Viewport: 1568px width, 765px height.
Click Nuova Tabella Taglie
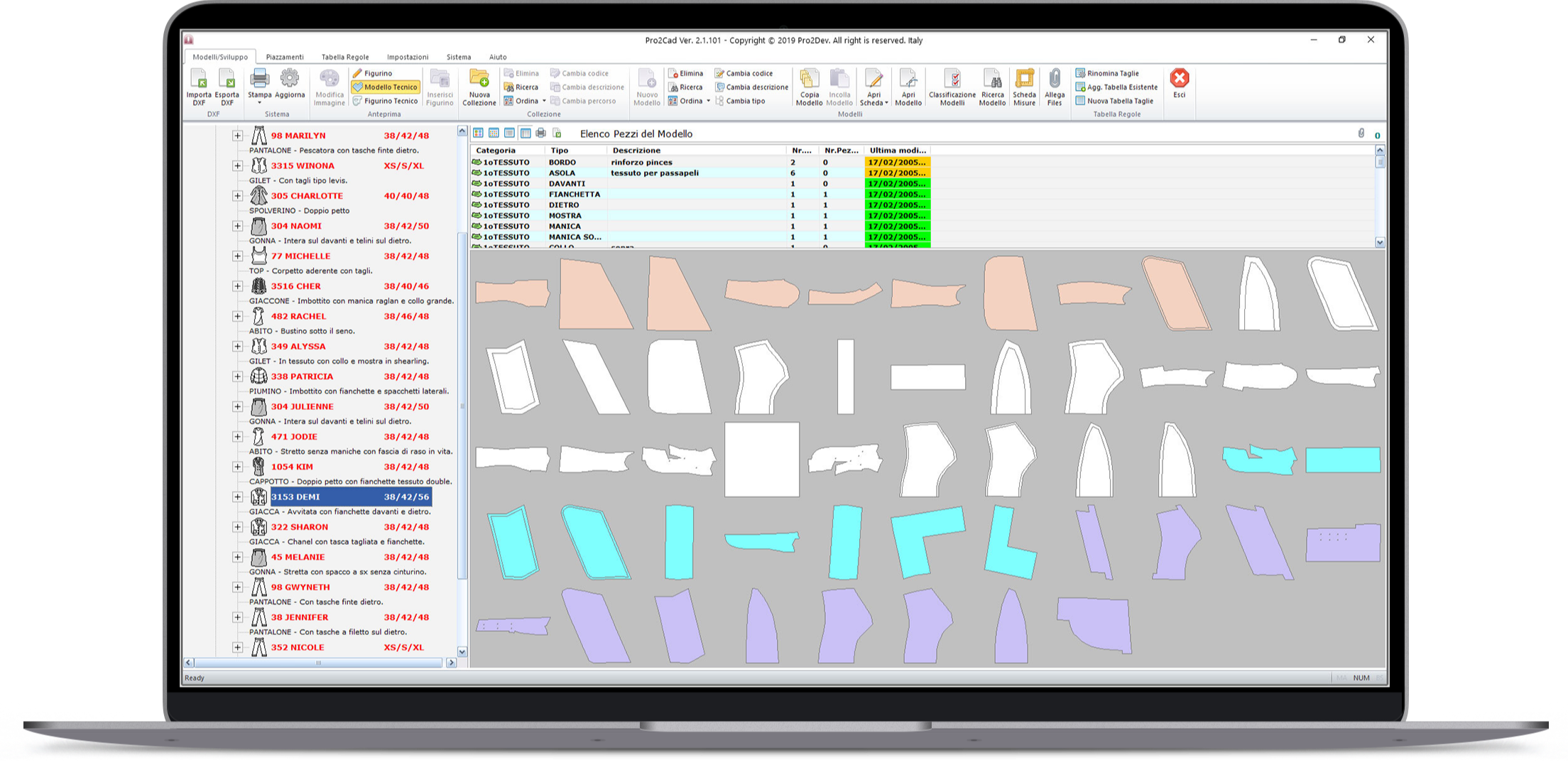point(1114,101)
